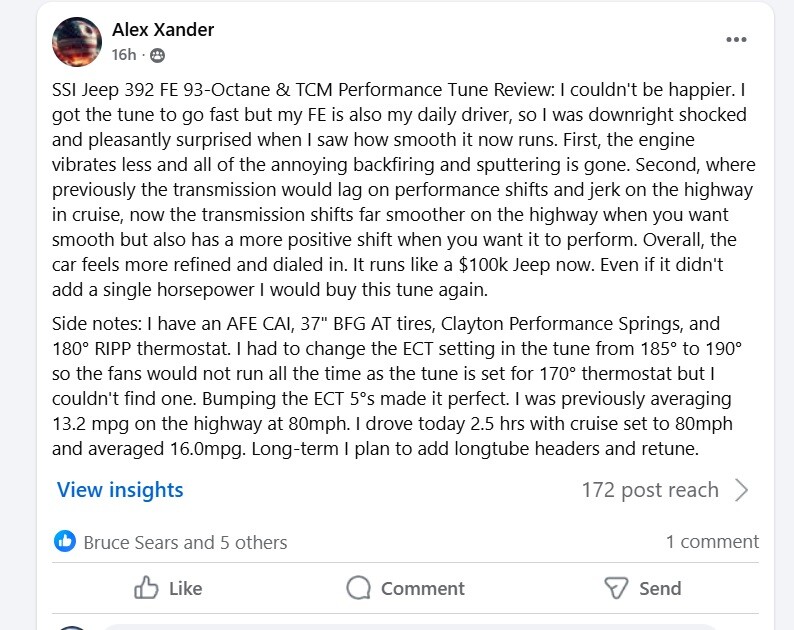Click the blue thumbs-up reaction icon
This screenshot has height=630, width=794.
[65, 541]
